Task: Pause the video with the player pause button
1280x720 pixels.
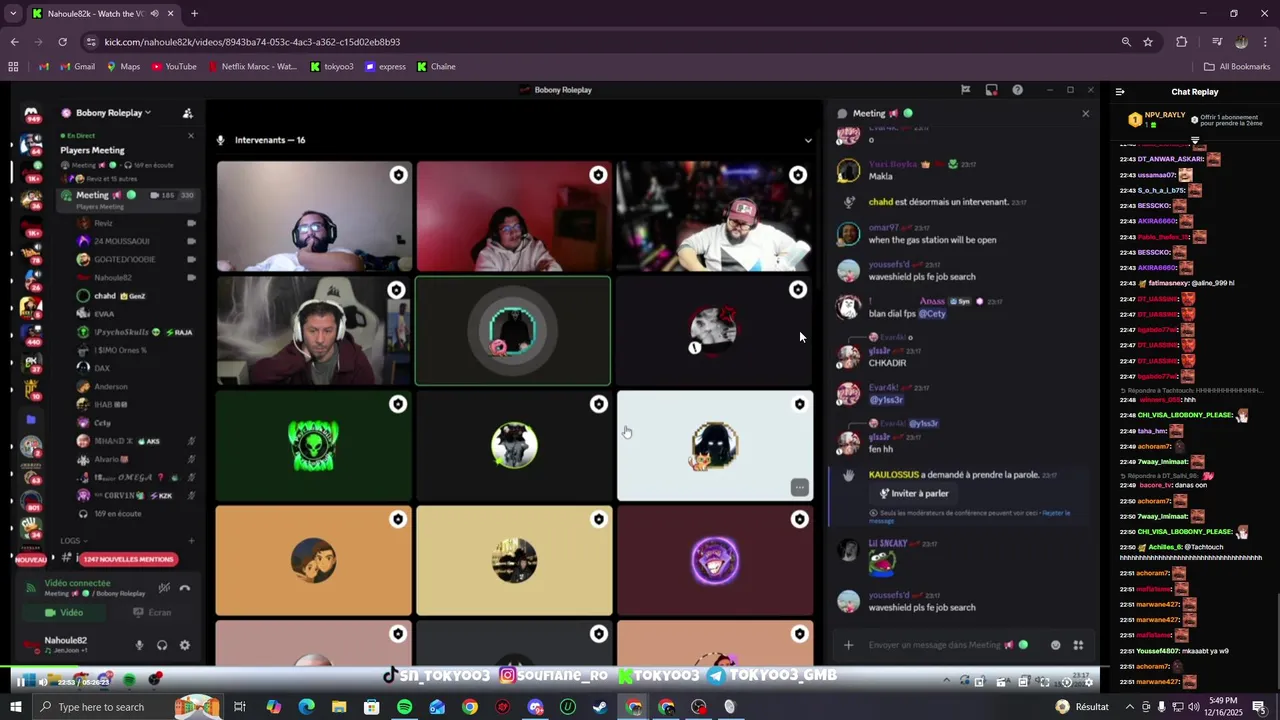Action: pyautogui.click(x=19, y=682)
